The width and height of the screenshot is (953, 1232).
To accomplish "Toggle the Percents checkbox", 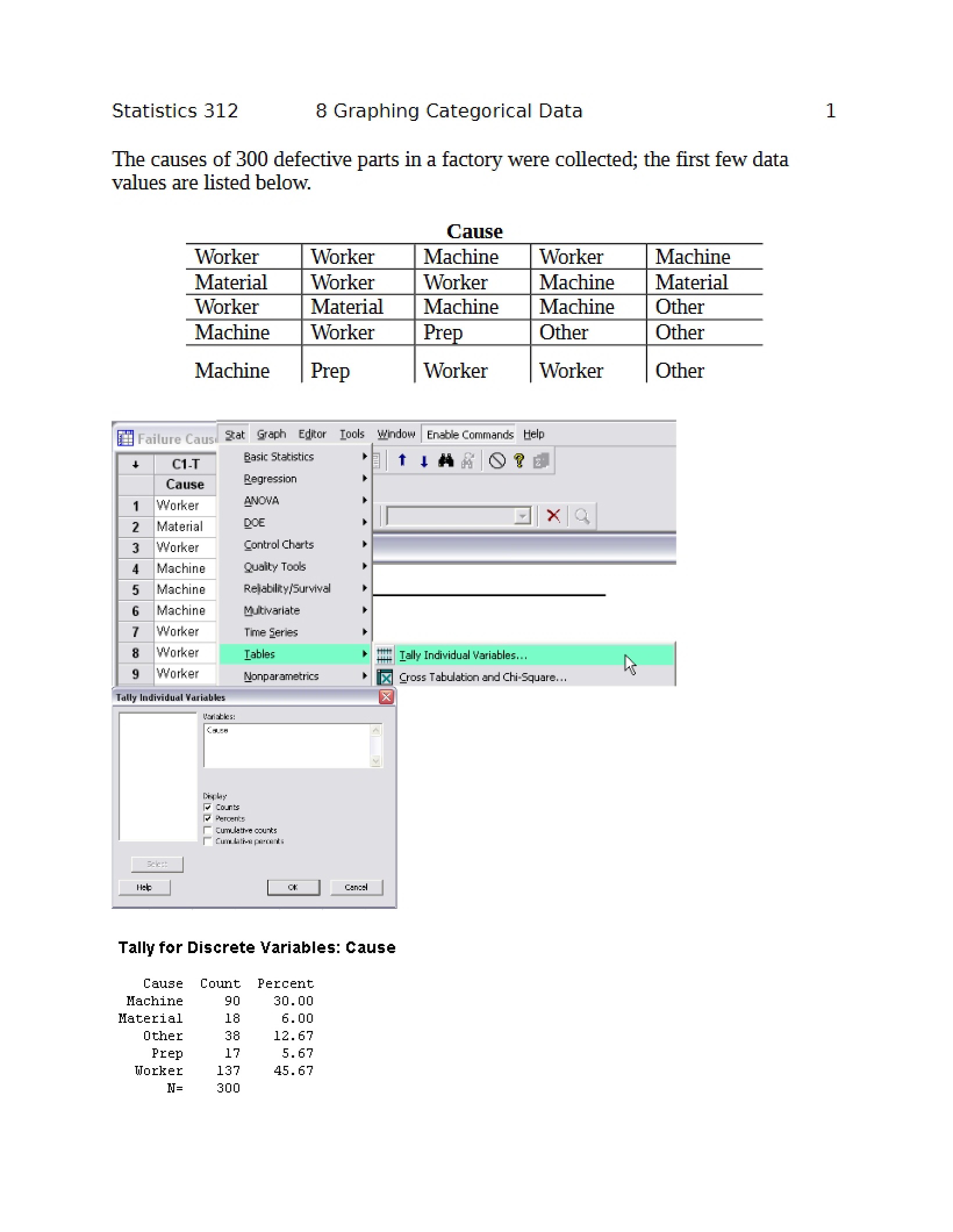I will tap(207, 818).
